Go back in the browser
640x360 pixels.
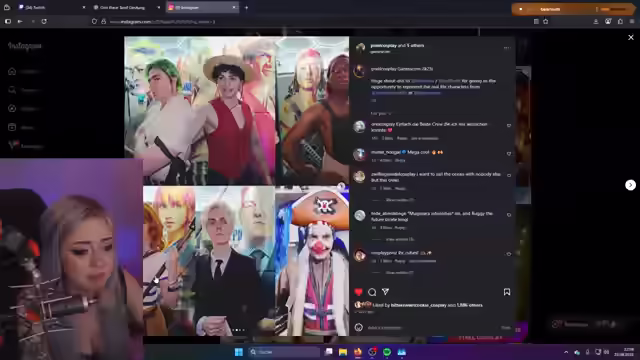click(20, 21)
